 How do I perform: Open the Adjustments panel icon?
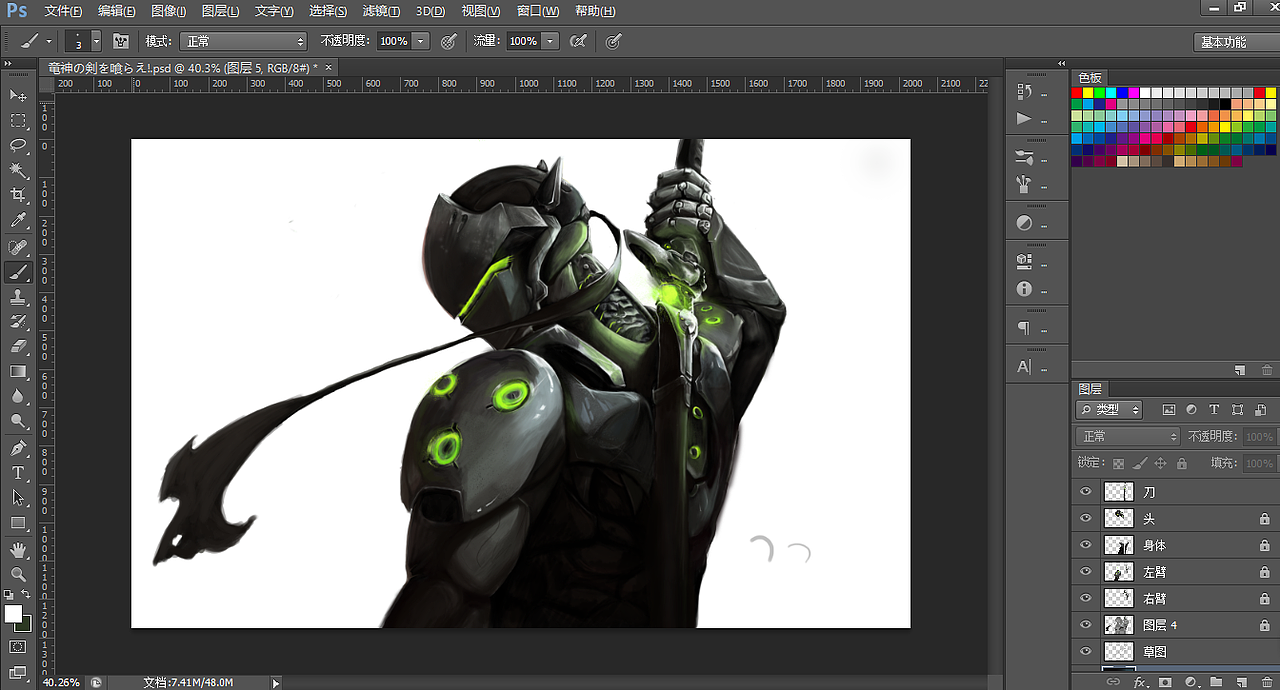point(1024,223)
